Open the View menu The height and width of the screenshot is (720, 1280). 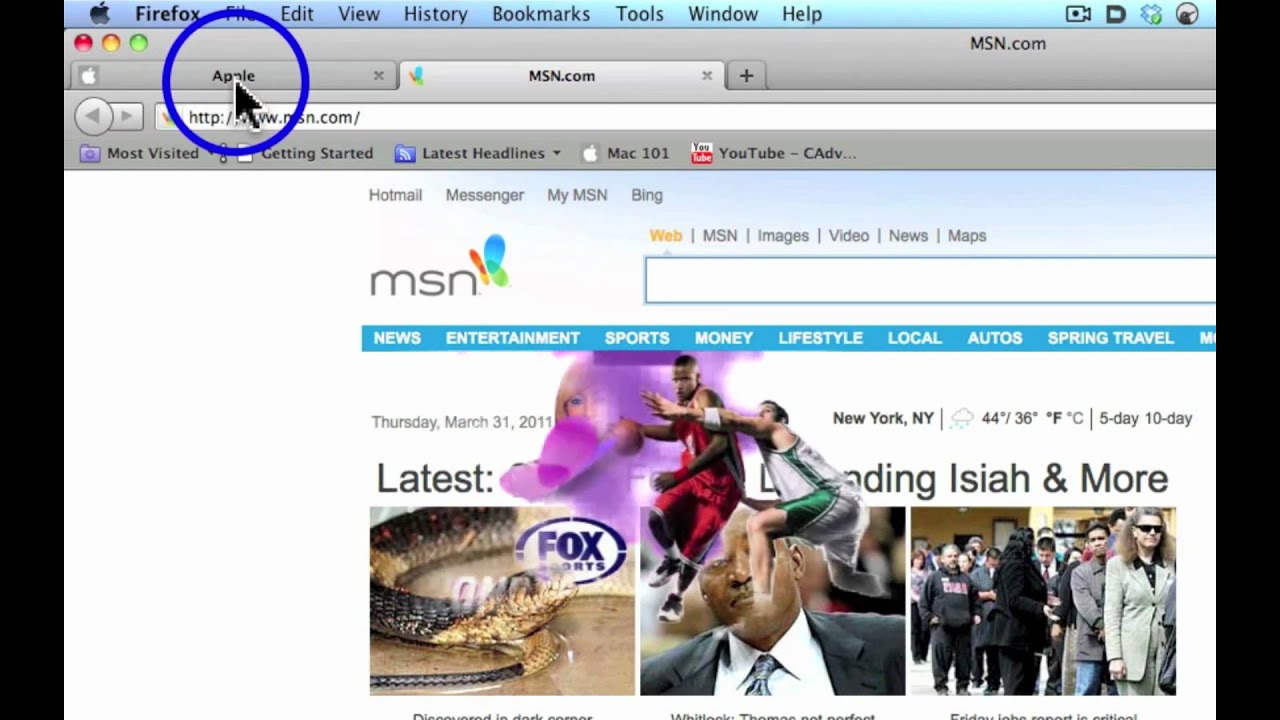pyautogui.click(x=359, y=14)
